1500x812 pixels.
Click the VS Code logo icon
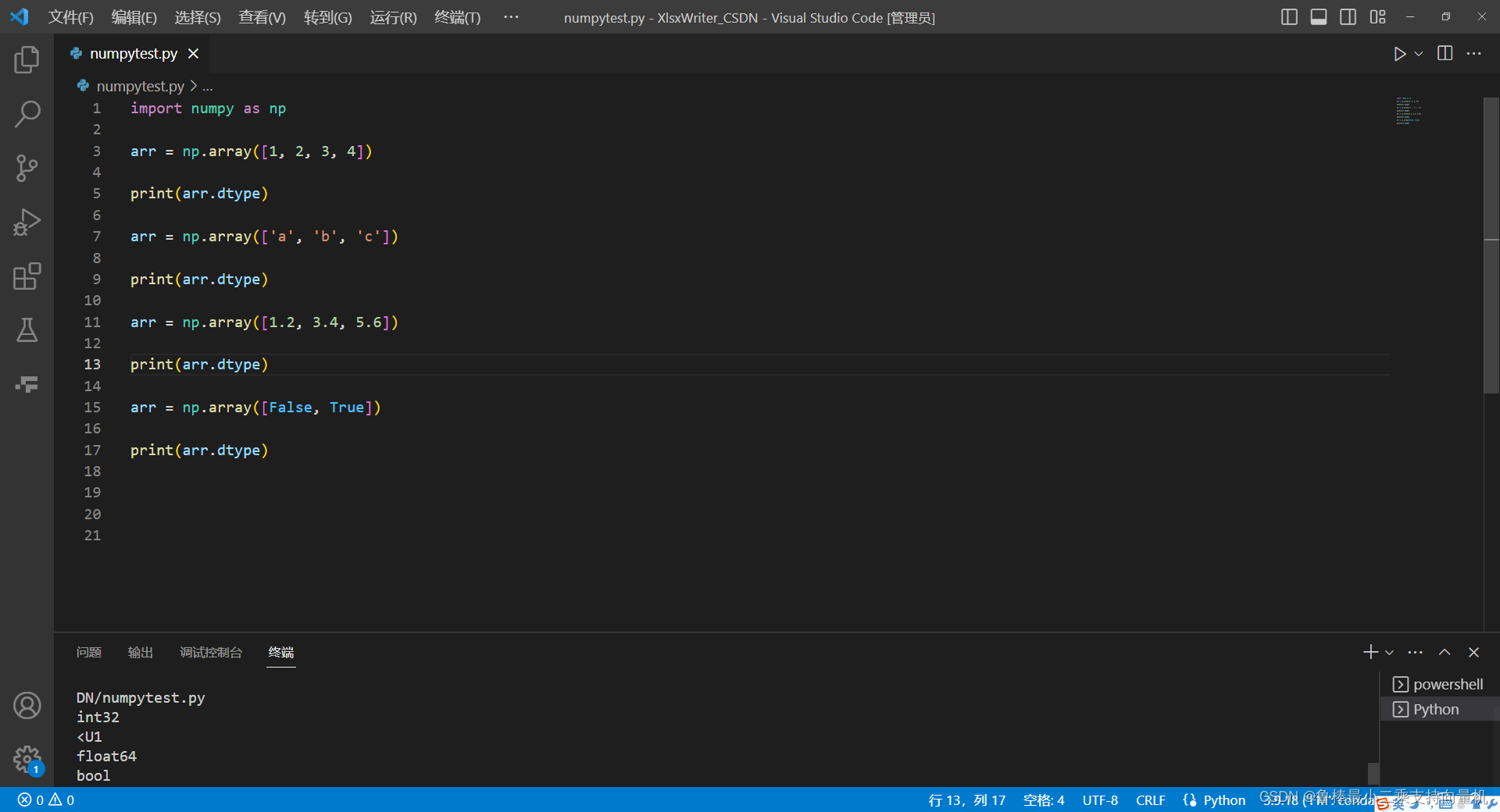20,16
